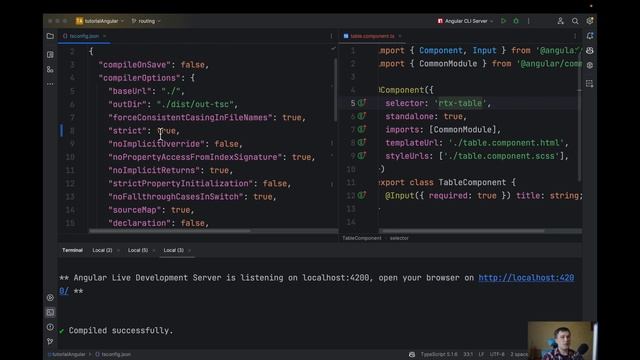Viewport: 640px width, 360px height.
Task: Close the Local (5) terminal tab
Action: pos(154,250)
